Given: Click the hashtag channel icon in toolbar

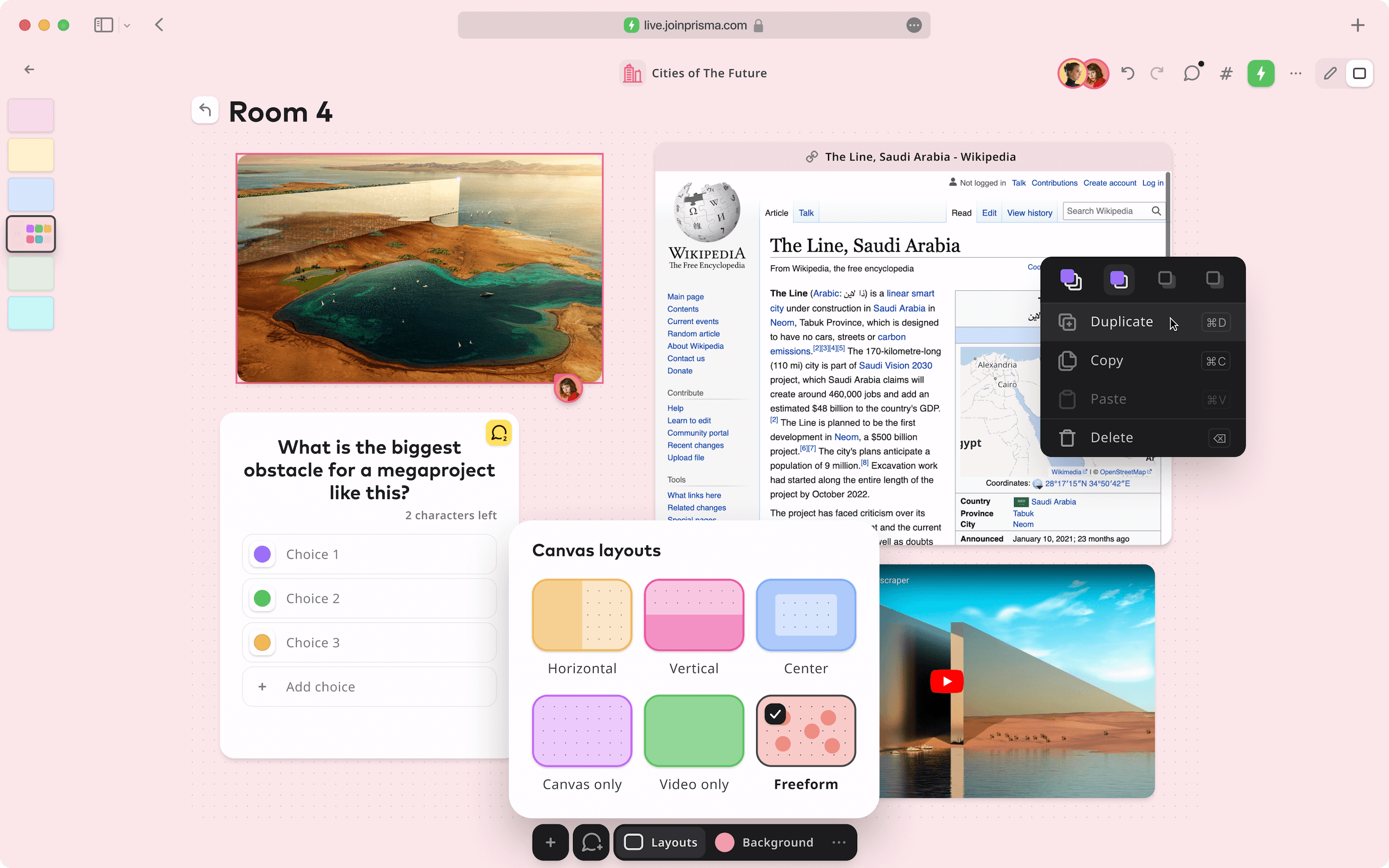Looking at the screenshot, I should click(1226, 73).
